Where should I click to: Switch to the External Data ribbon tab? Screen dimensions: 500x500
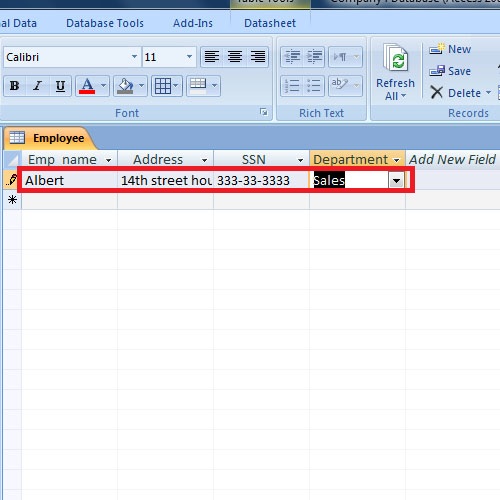pos(18,23)
